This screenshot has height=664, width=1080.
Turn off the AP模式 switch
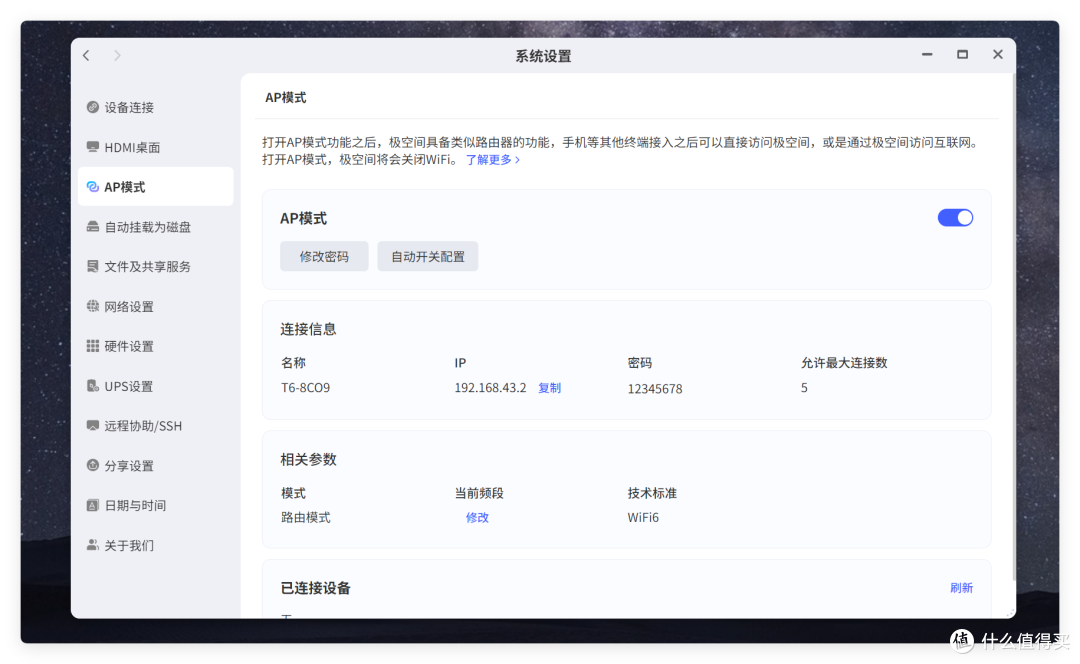coord(955,218)
